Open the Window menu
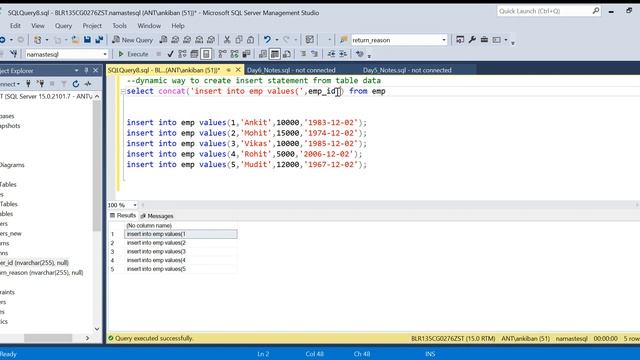 pyautogui.click(x=149, y=26)
